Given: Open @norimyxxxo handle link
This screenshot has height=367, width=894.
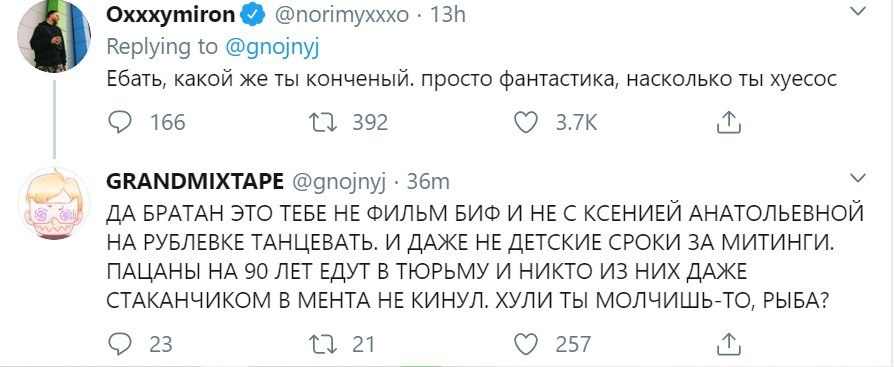Looking at the screenshot, I should 342,16.
